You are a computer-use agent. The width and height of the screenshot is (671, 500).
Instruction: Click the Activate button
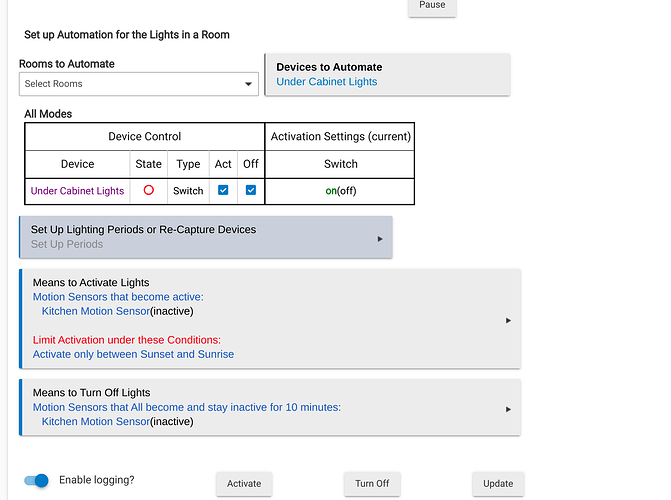pyautogui.click(x=244, y=484)
